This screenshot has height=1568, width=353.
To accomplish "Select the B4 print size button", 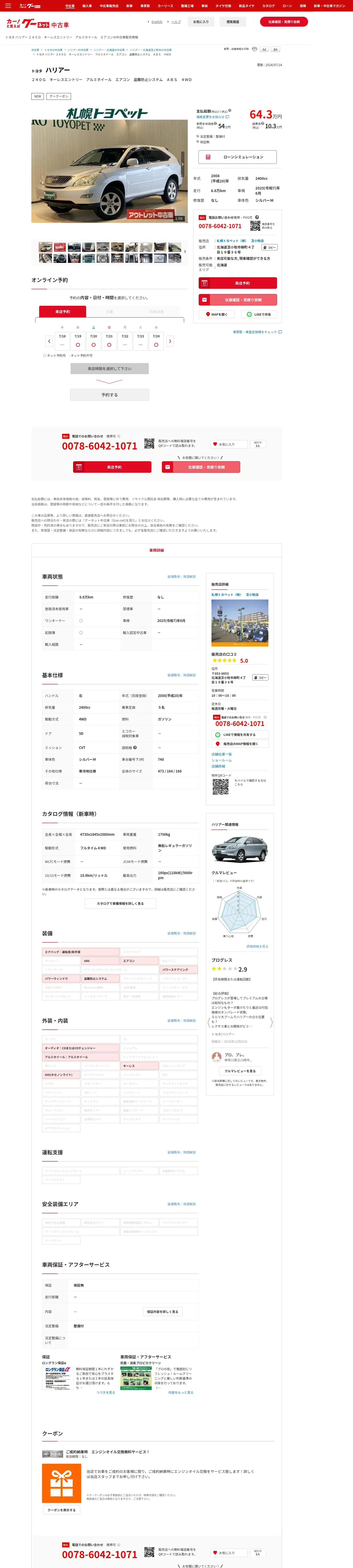I will pyautogui.click(x=275, y=49).
